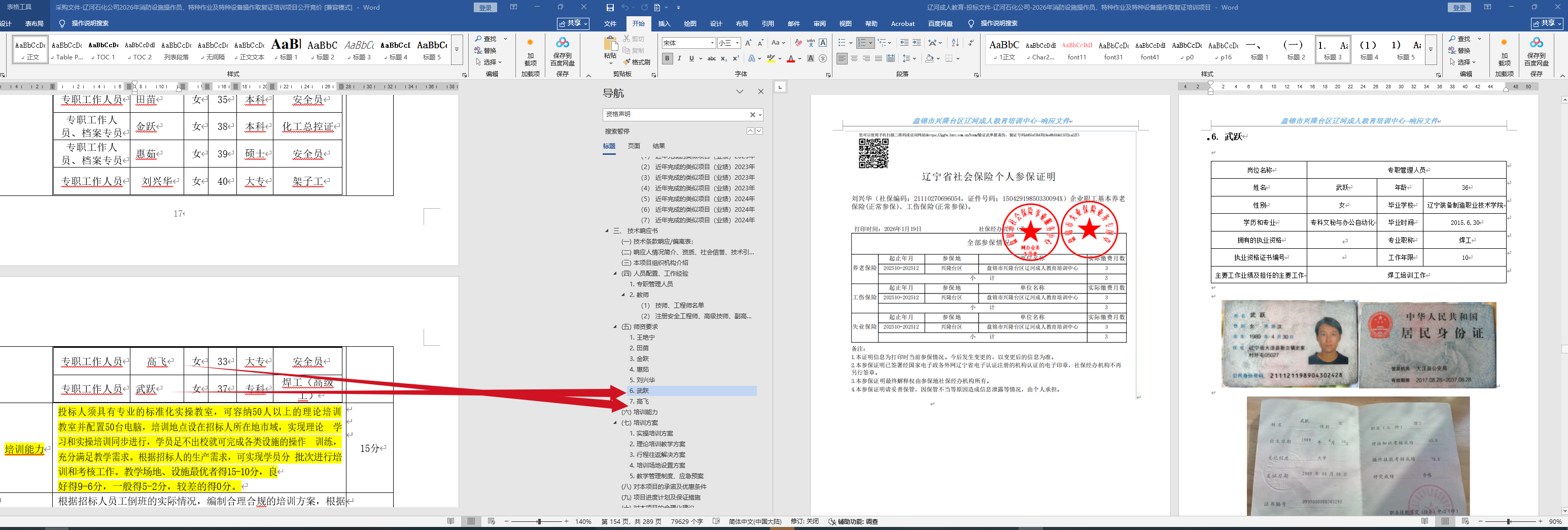1568x530 pixels.
Task: Click the 共享 button in the right window
Action: tap(1547, 23)
